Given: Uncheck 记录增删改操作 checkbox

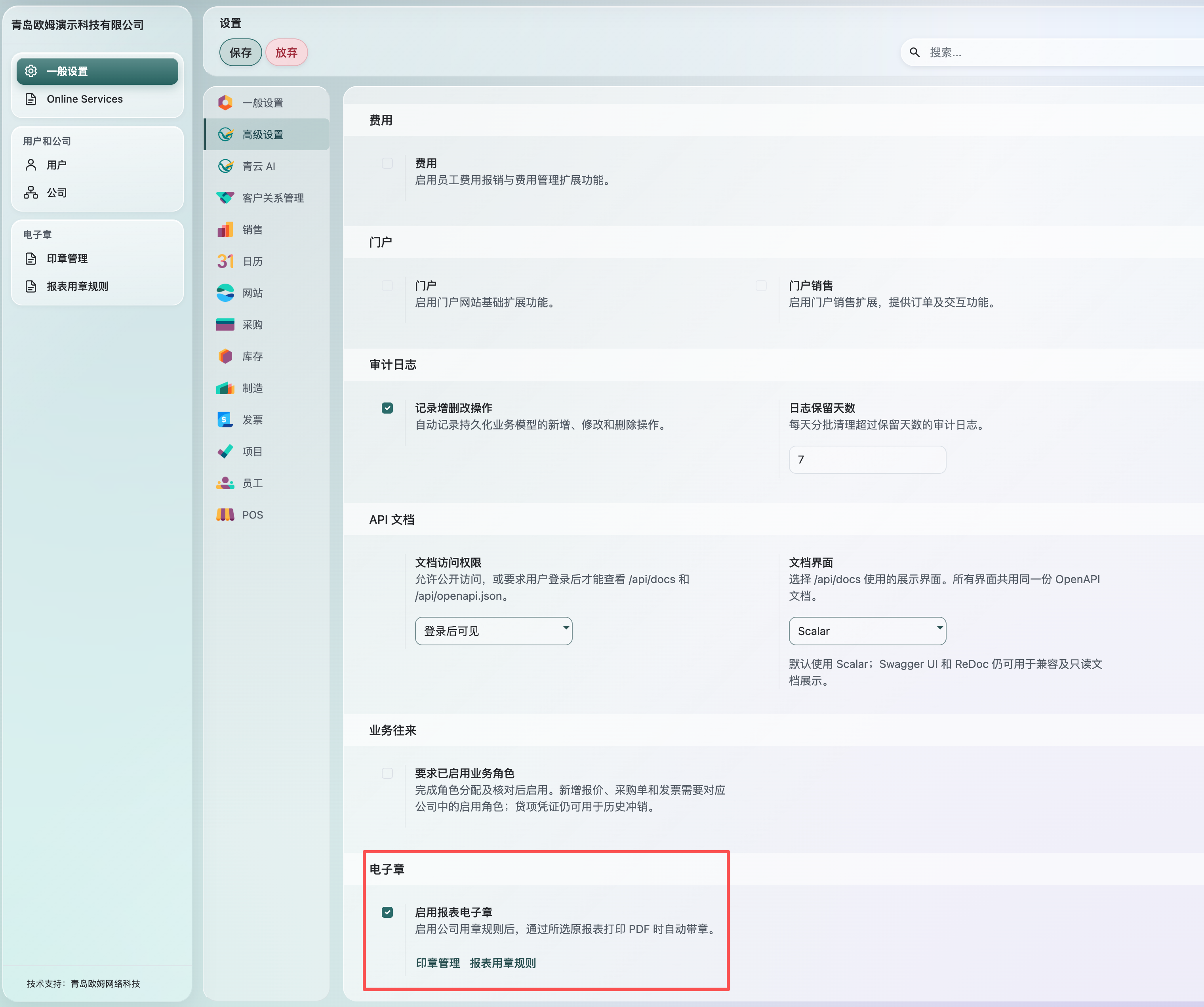Looking at the screenshot, I should point(388,408).
